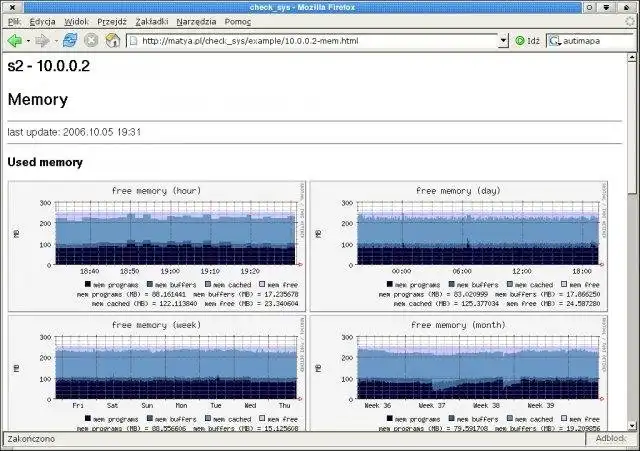Screen dimensions: 640x451
Task: Open the Widok menu
Action: (x=76, y=22)
